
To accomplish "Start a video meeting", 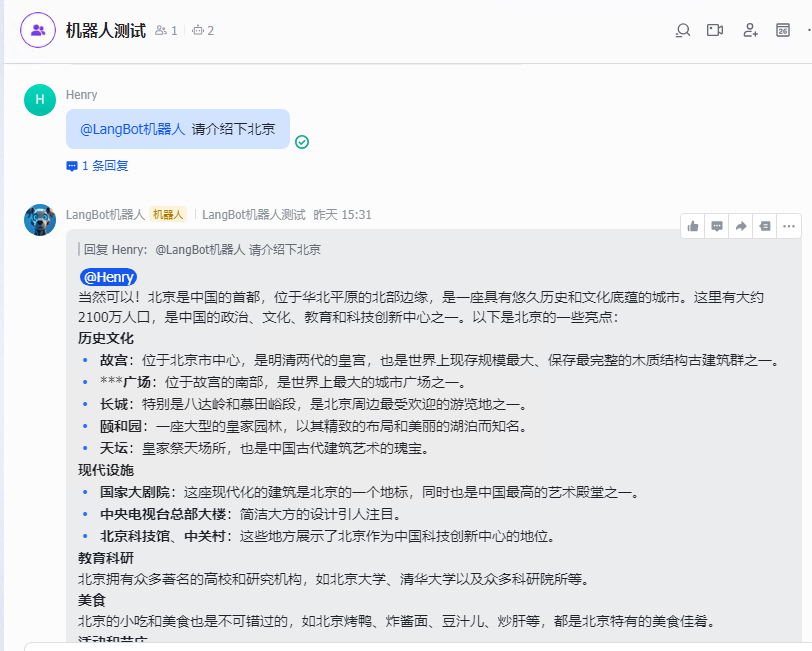I will click(x=715, y=31).
